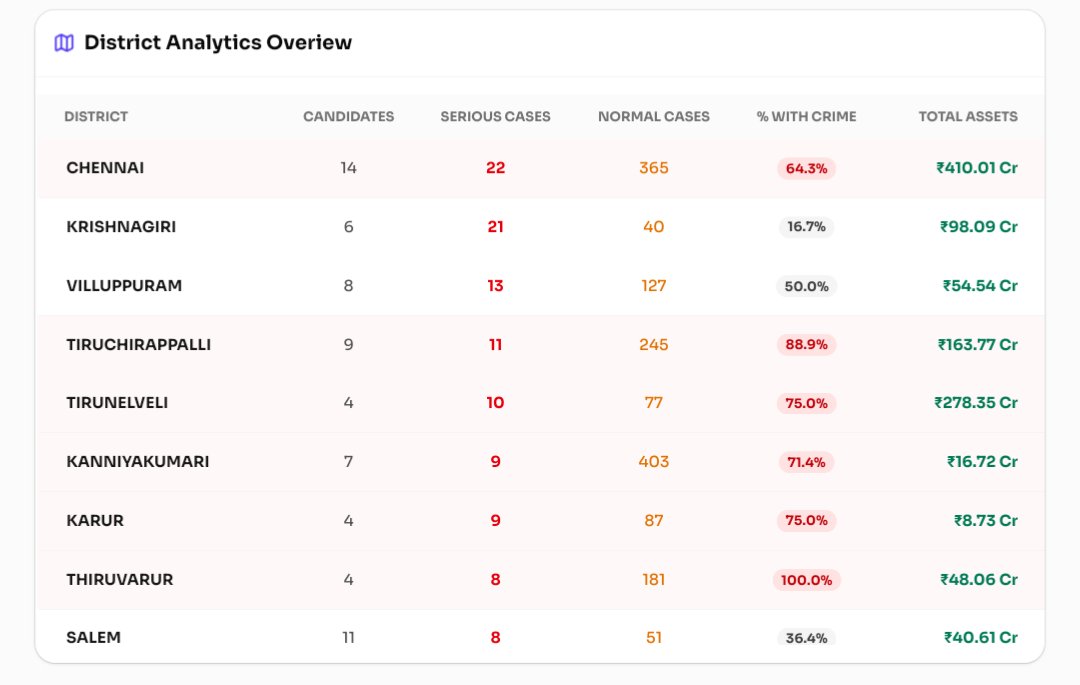Click Thiruvarur's 100.0% crime badge

pyautogui.click(x=806, y=580)
